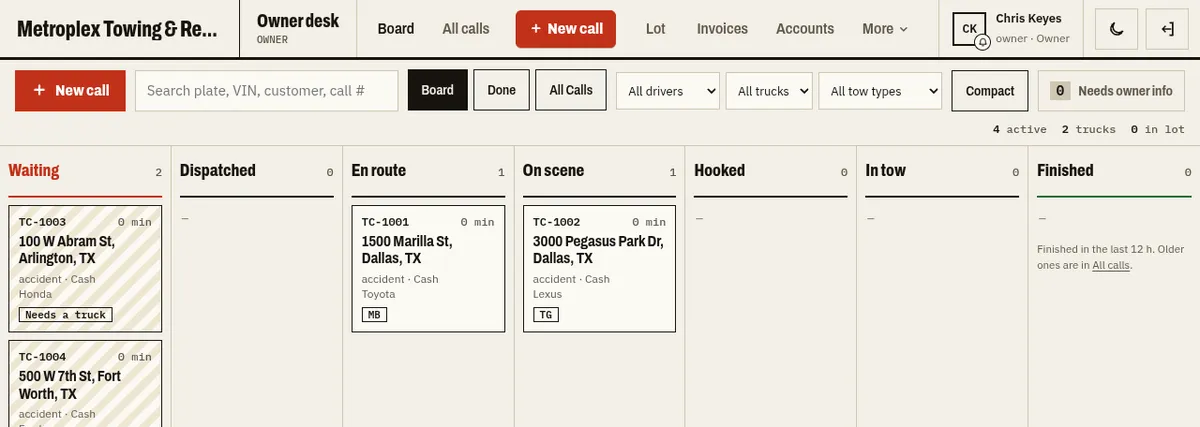
Task: Click the Owner desk label
Action: 298,20
